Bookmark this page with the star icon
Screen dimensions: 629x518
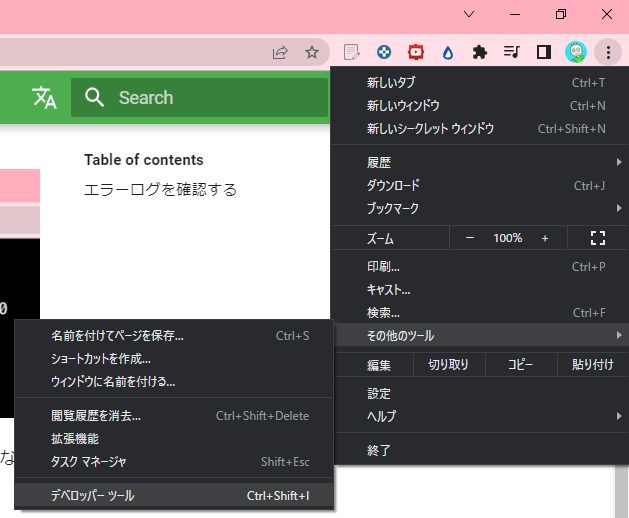click(312, 52)
